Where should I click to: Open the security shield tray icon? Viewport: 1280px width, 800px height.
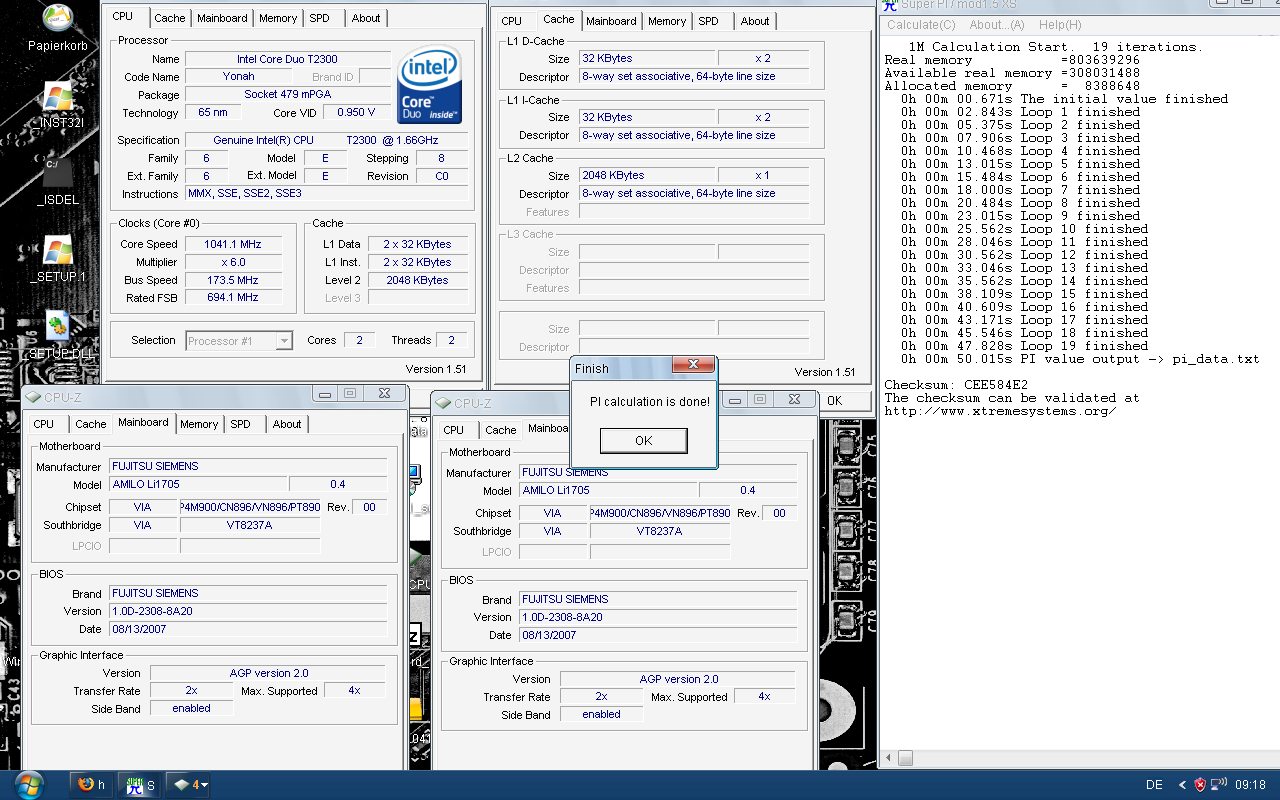1199,785
